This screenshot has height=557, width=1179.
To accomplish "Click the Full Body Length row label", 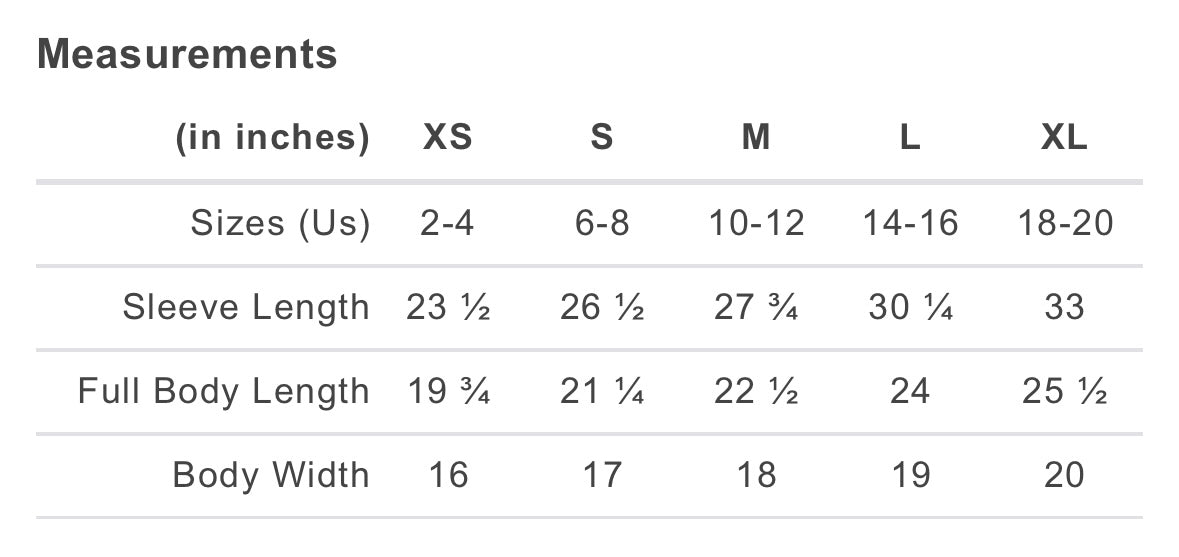I will 223,391.
